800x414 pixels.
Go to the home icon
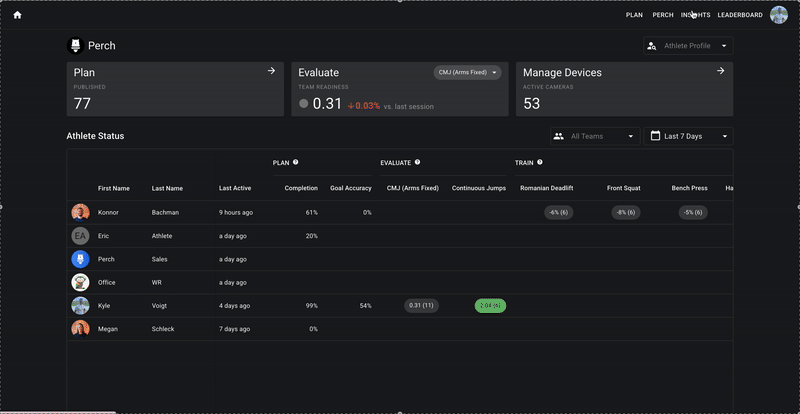pyautogui.click(x=17, y=15)
